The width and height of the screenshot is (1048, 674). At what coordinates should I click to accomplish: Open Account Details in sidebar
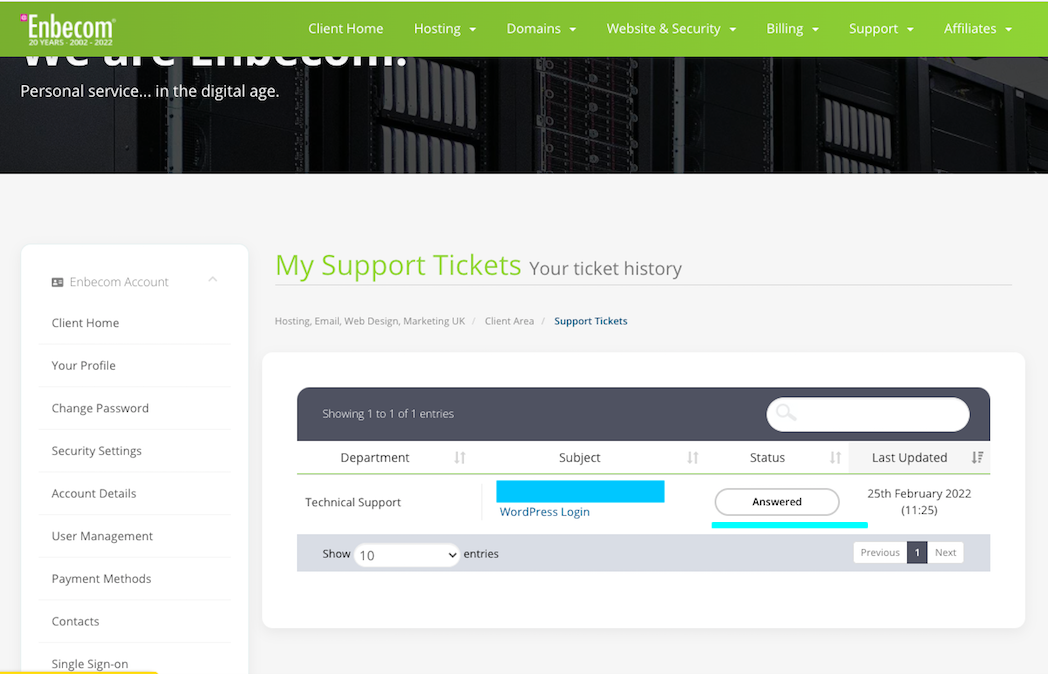pyautogui.click(x=94, y=493)
